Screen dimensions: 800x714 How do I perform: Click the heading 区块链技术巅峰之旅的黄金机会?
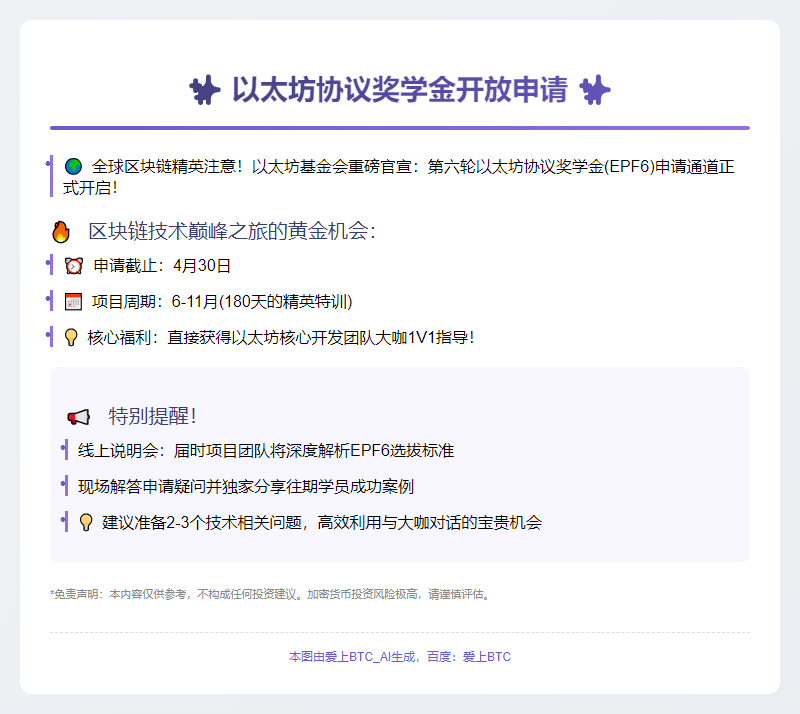232,231
